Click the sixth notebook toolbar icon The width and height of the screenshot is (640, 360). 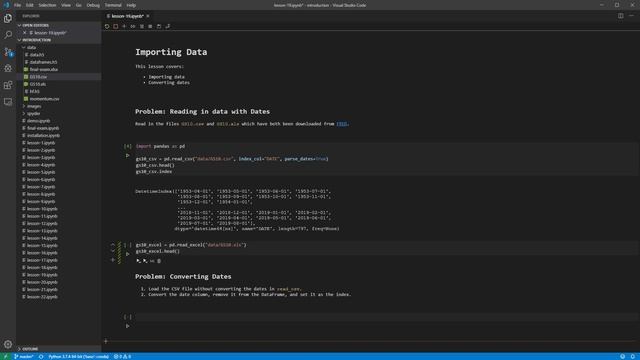(x=150, y=26)
